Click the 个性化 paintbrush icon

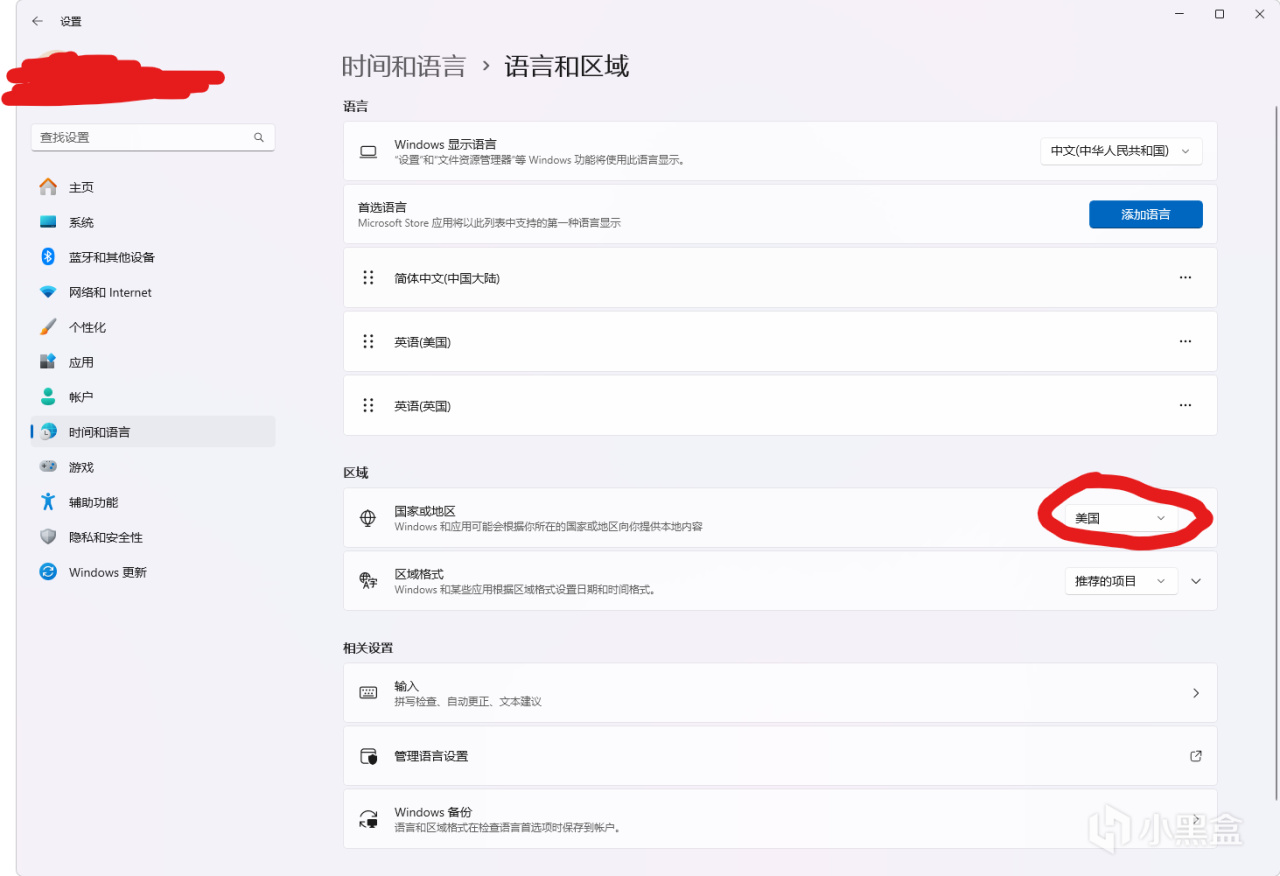pyautogui.click(x=48, y=327)
